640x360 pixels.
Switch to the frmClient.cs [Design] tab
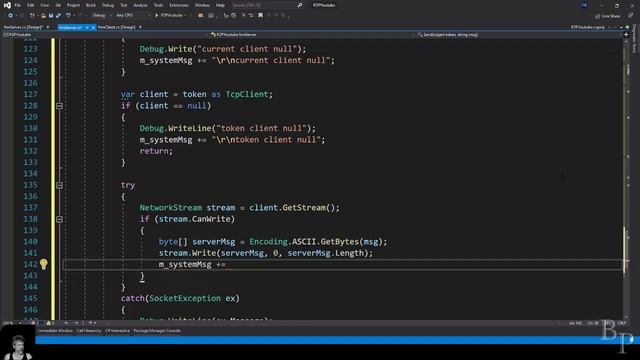(x=117, y=27)
